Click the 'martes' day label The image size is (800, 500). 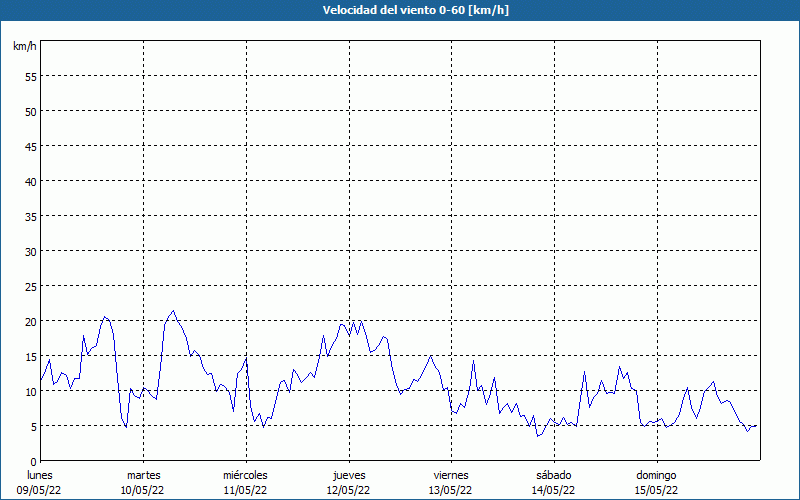(144, 475)
